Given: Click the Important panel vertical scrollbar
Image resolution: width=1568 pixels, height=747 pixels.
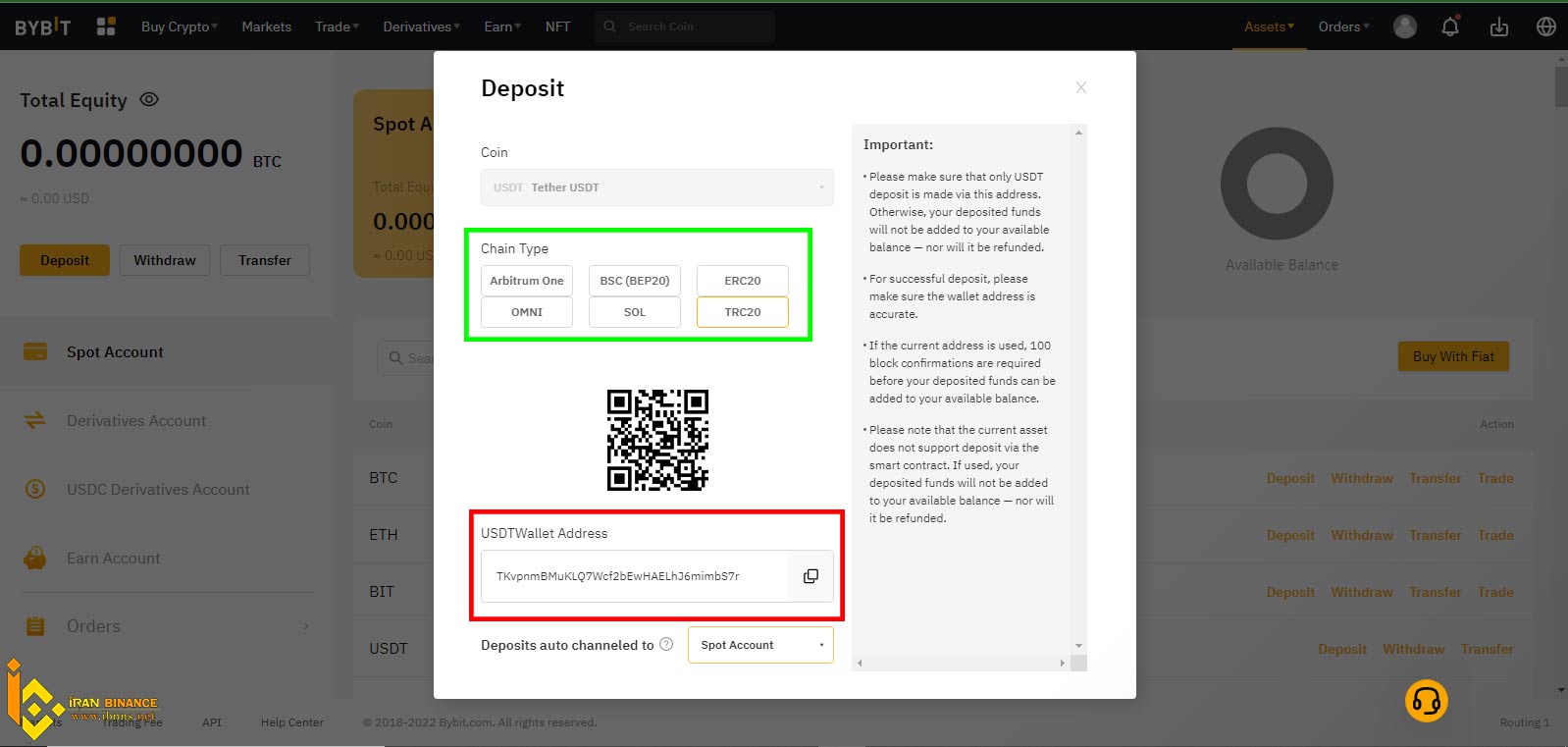Looking at the screenshot, I should click(1079, 390).
